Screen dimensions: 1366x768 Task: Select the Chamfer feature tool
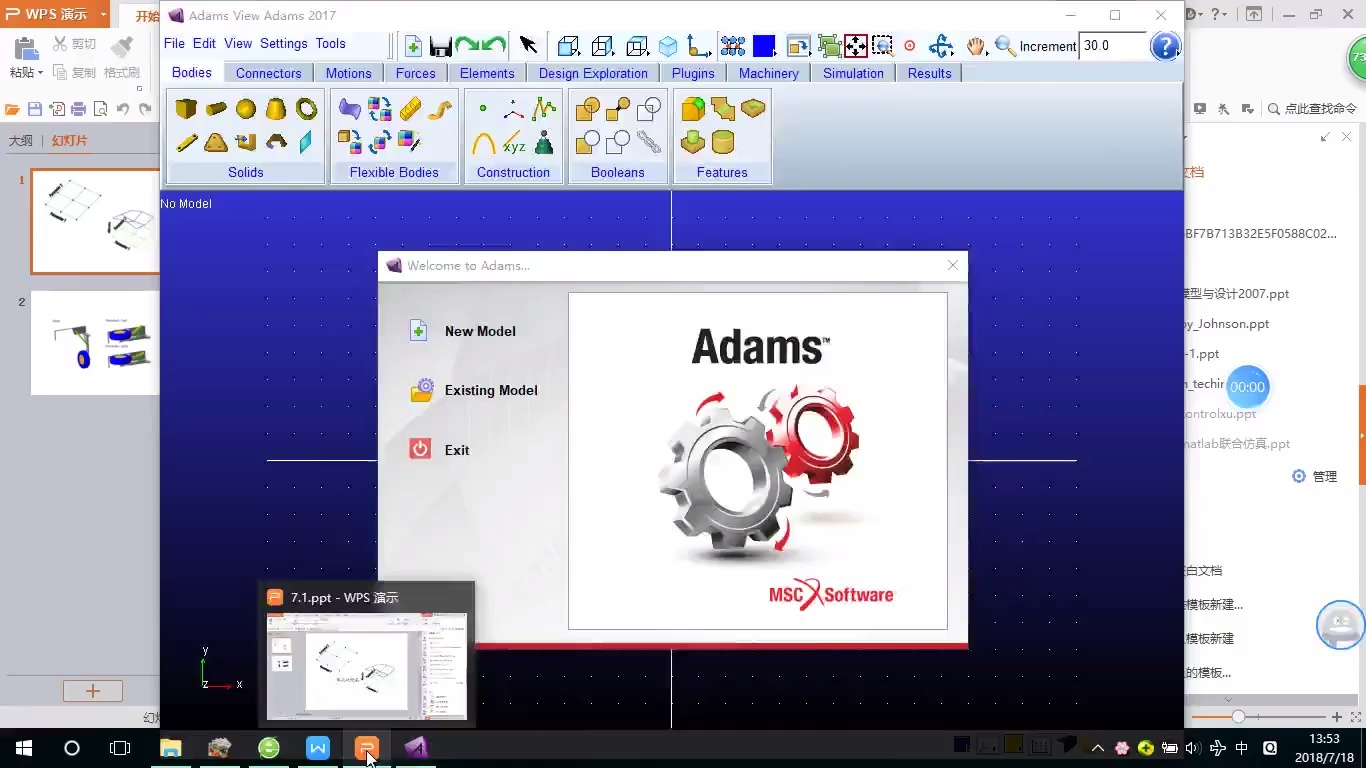tap(722, 109)
